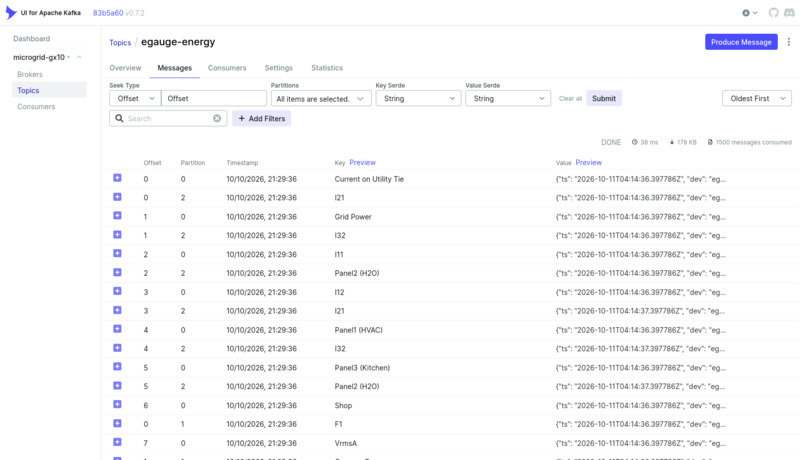Screen dimensions: 806x460
Task: Click the Shop key text
Action: (x=343, y=406)
